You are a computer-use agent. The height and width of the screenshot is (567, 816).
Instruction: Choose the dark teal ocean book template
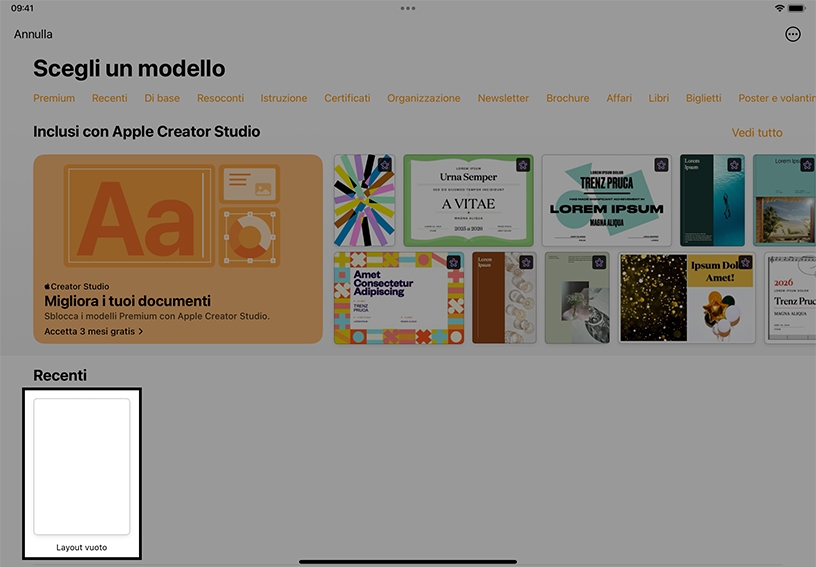712,200
